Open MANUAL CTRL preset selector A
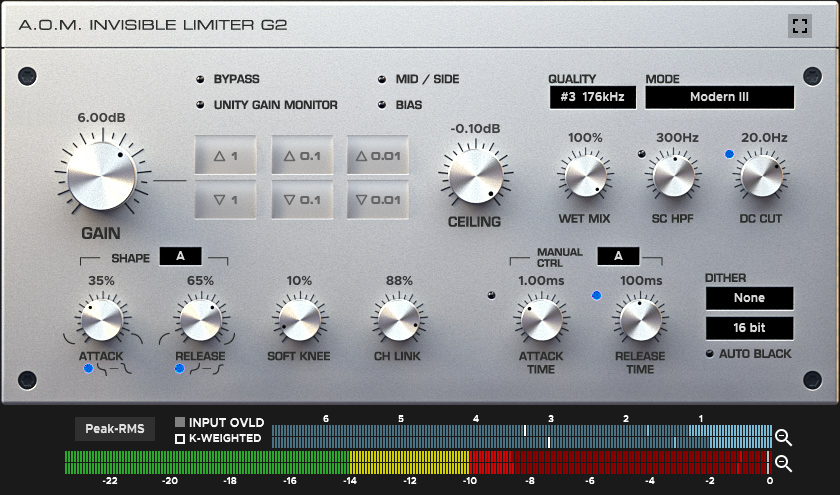The height and width of the screenshot is (495, 840). pos(618,256)
